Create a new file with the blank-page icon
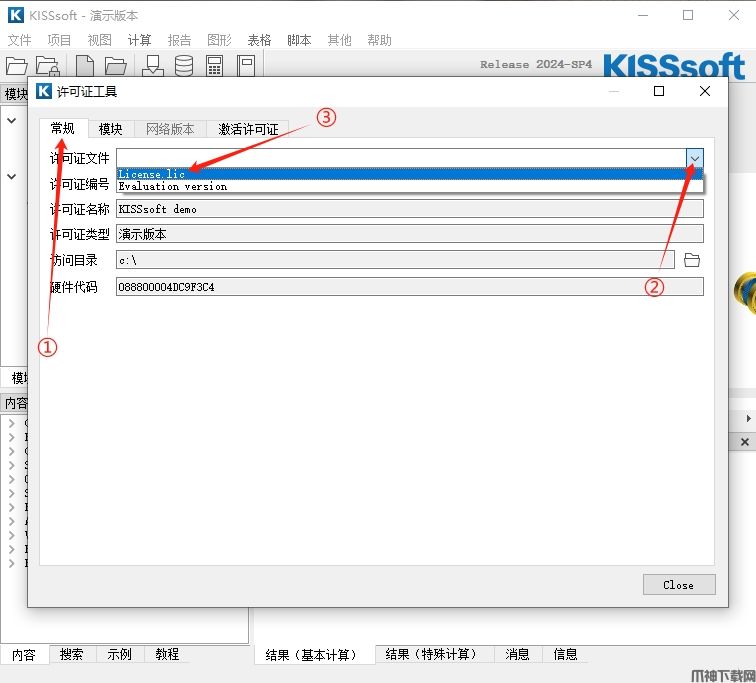Image resolution: width=756 pixels, height=683 pixels. point(85,66)
